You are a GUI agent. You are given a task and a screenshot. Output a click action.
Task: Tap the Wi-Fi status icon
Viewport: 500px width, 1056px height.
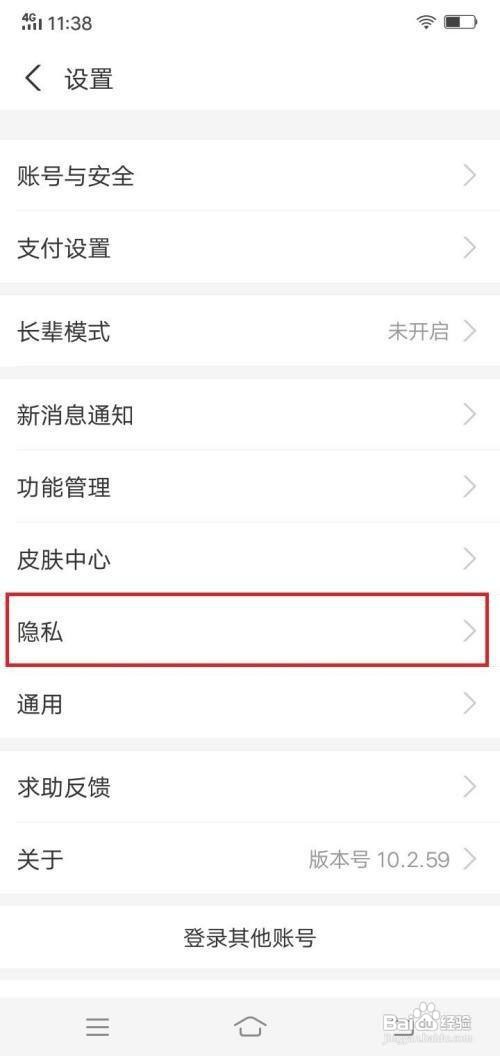pos(426,22)
